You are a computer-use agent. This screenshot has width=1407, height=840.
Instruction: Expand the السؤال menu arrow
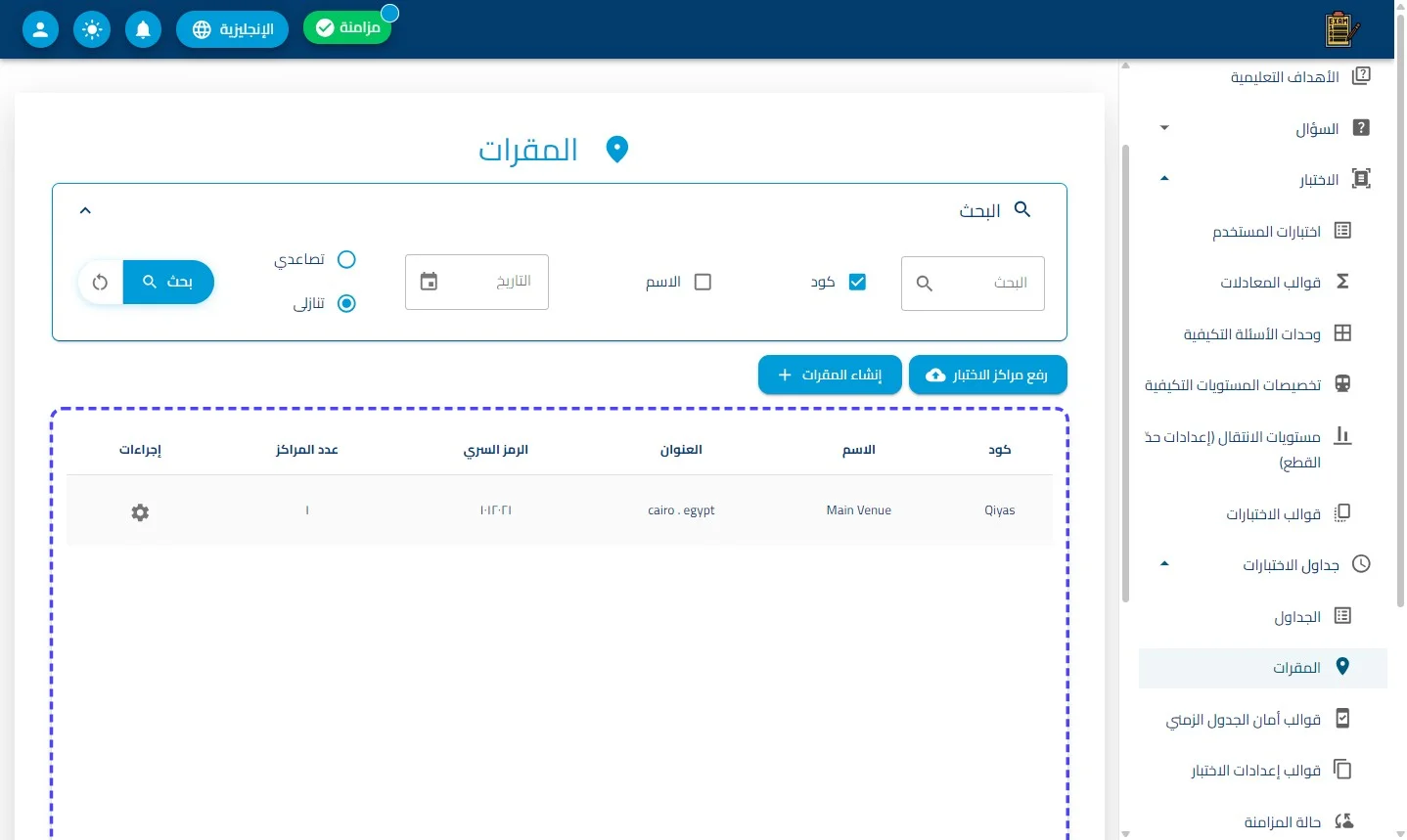[1164, 128]
